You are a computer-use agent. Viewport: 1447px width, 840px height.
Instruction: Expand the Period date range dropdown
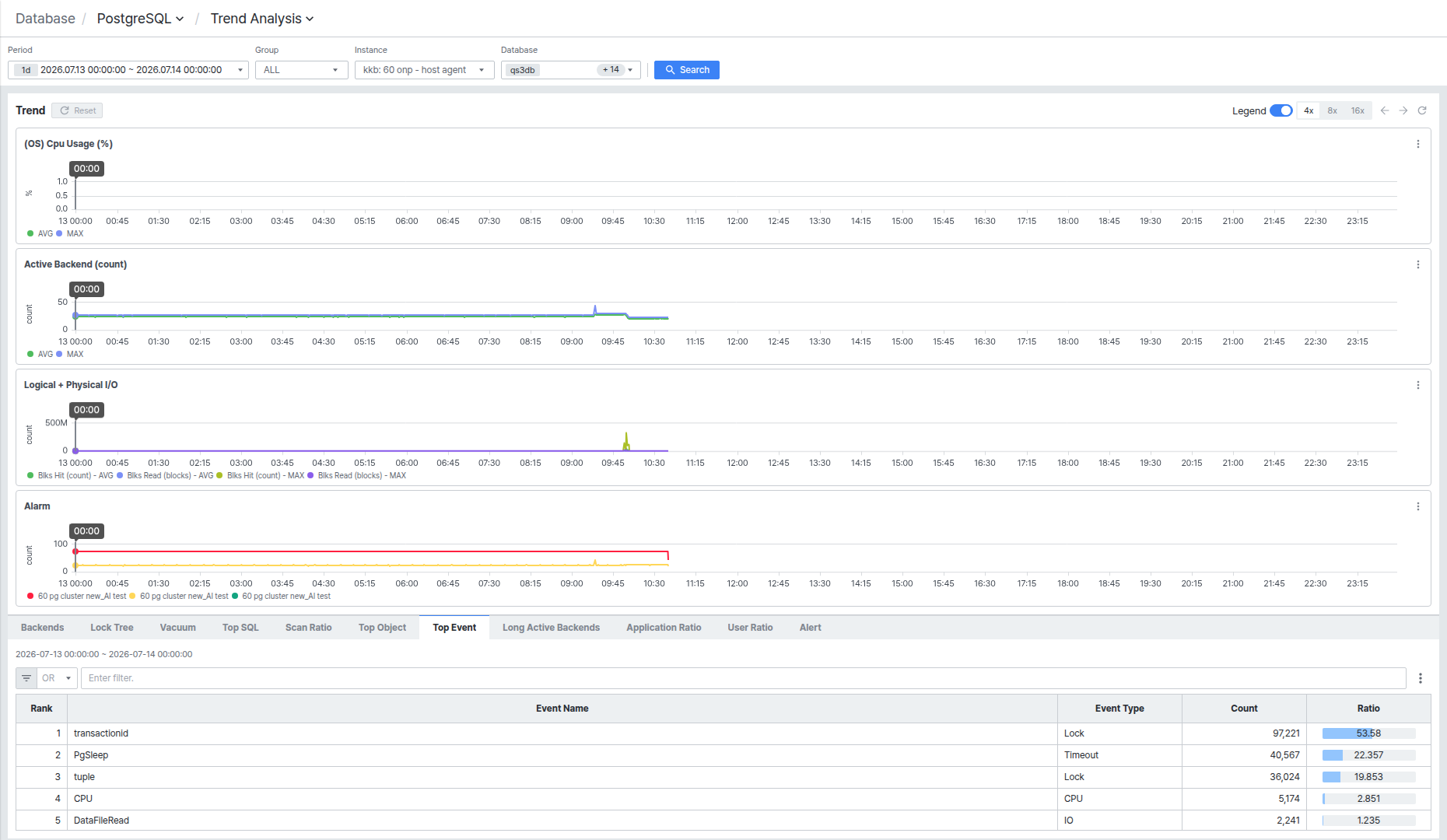point(128,70)
